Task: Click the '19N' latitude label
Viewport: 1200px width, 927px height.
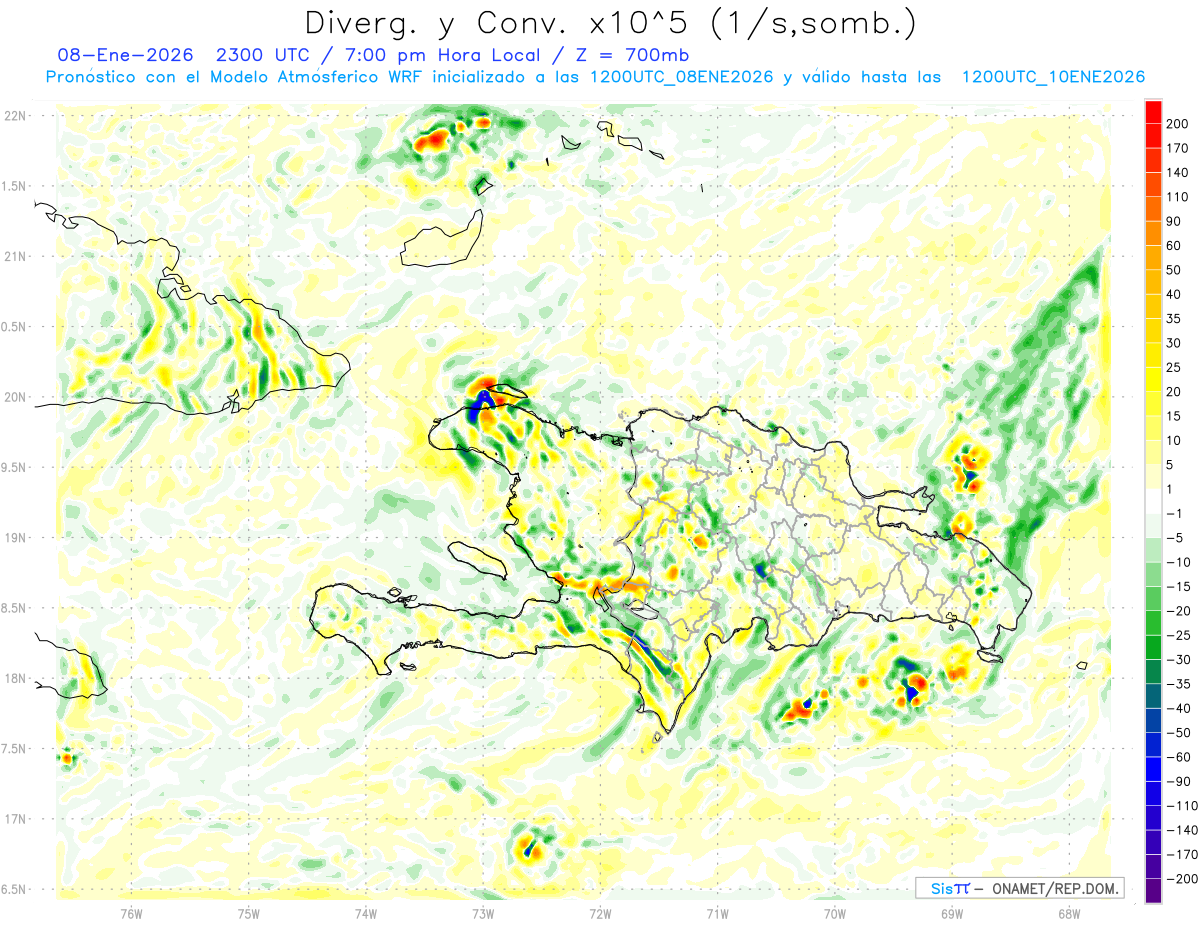Action: click(15, 538)
